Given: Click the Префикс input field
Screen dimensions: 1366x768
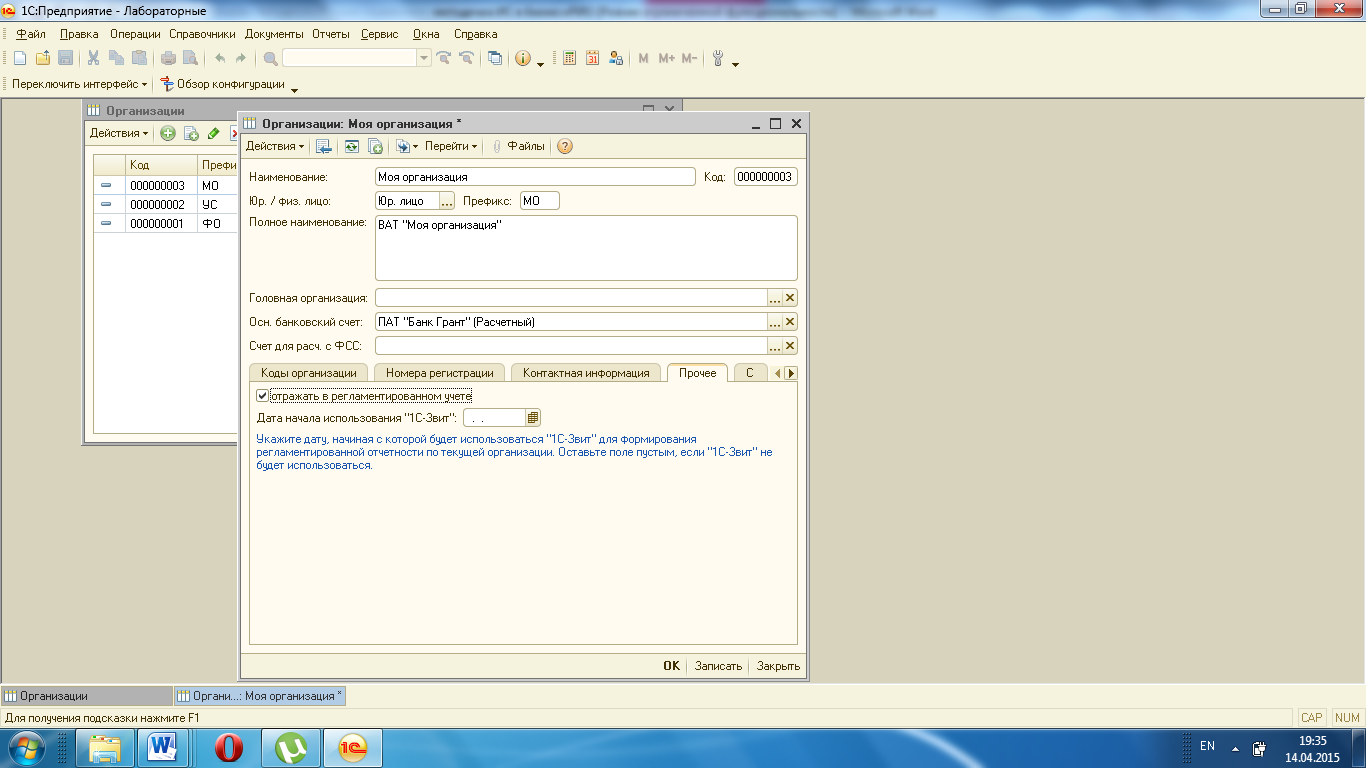Looking at the screenshot, I should (x=540, y=201).
